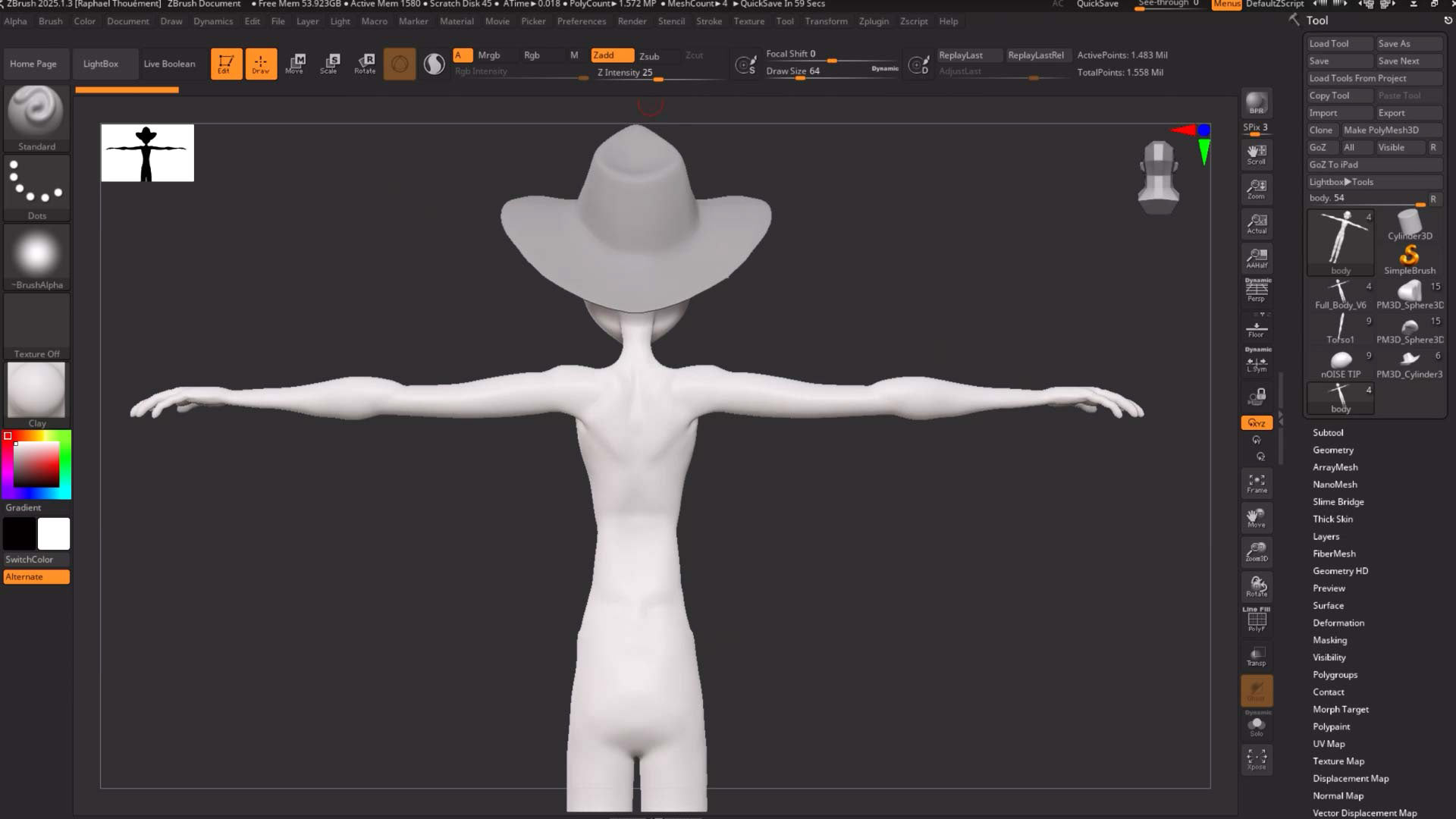Expand the Deformation section
This screenshot has width=1456, height=819.
point(1338,623)
